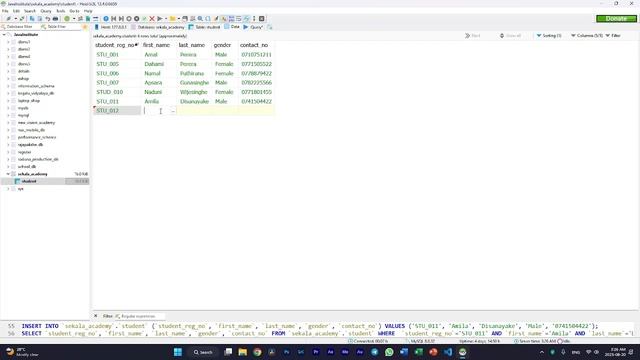The height and width of the screenshot is (360, 640).
Task: Click the gender column header
Action: [222, 45]
